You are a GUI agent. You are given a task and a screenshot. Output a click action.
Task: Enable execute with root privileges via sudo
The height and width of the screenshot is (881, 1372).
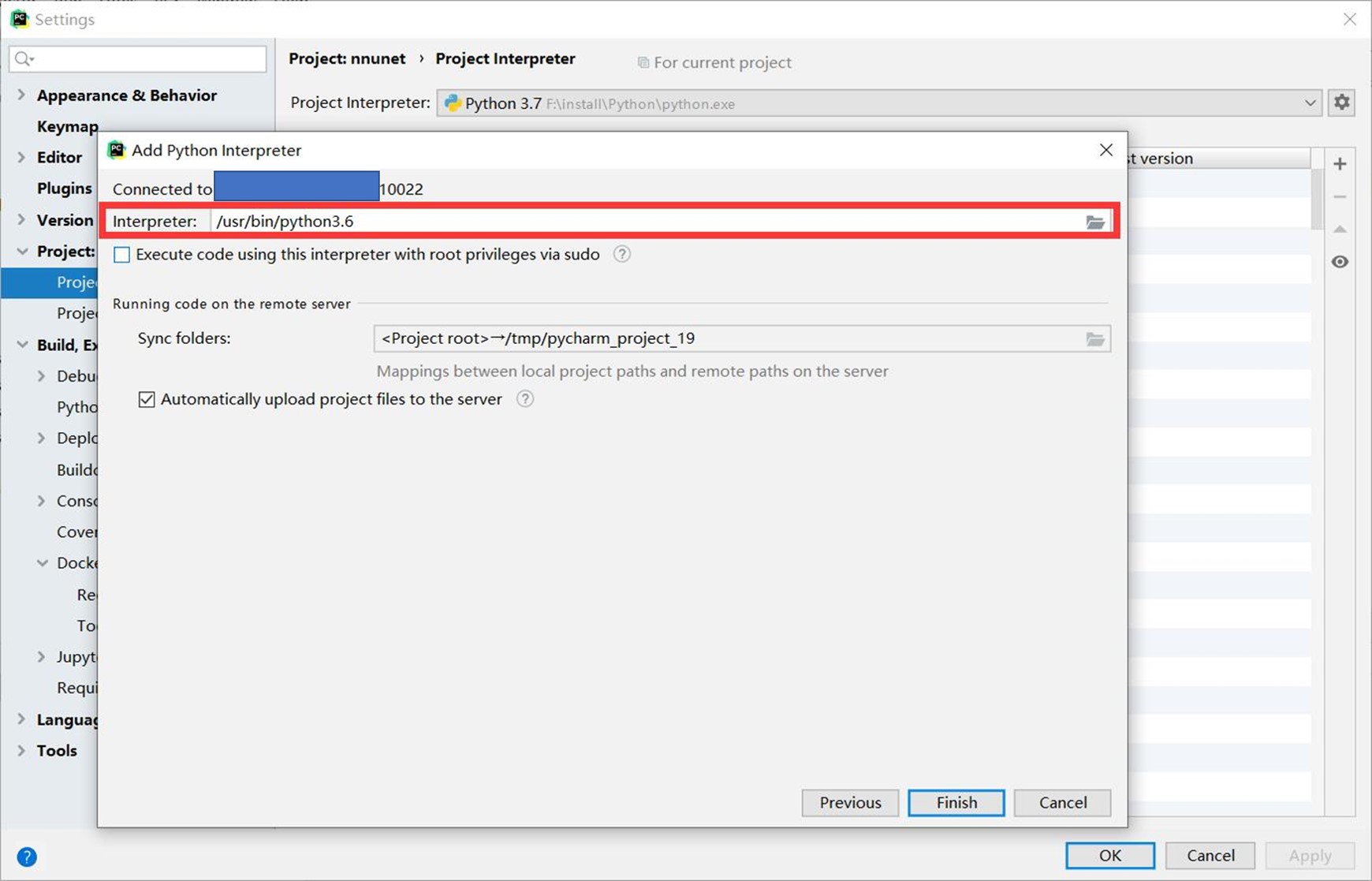[x=122, y=255]
